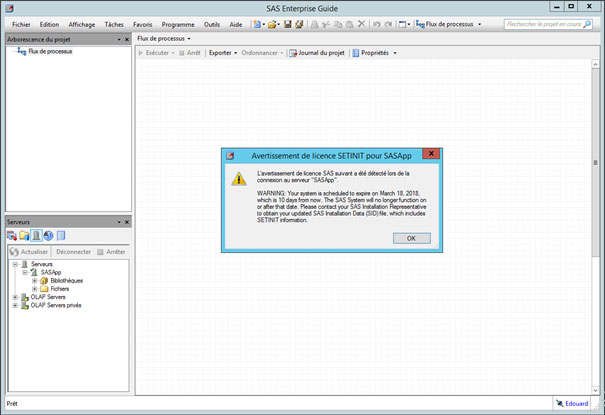
Task: Open the Affichage menu
Action: point(81,24)
